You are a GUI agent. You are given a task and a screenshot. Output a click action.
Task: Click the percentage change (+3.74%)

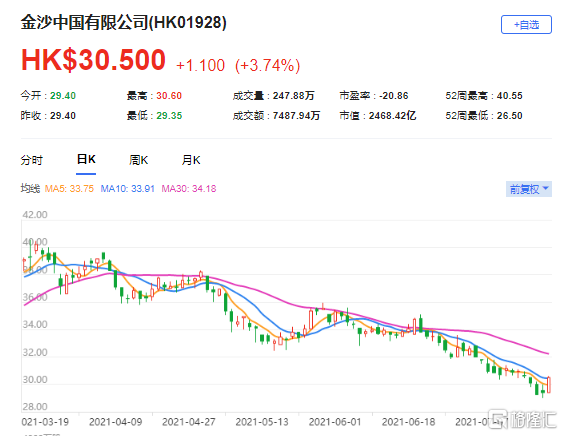tap(267, 65)
